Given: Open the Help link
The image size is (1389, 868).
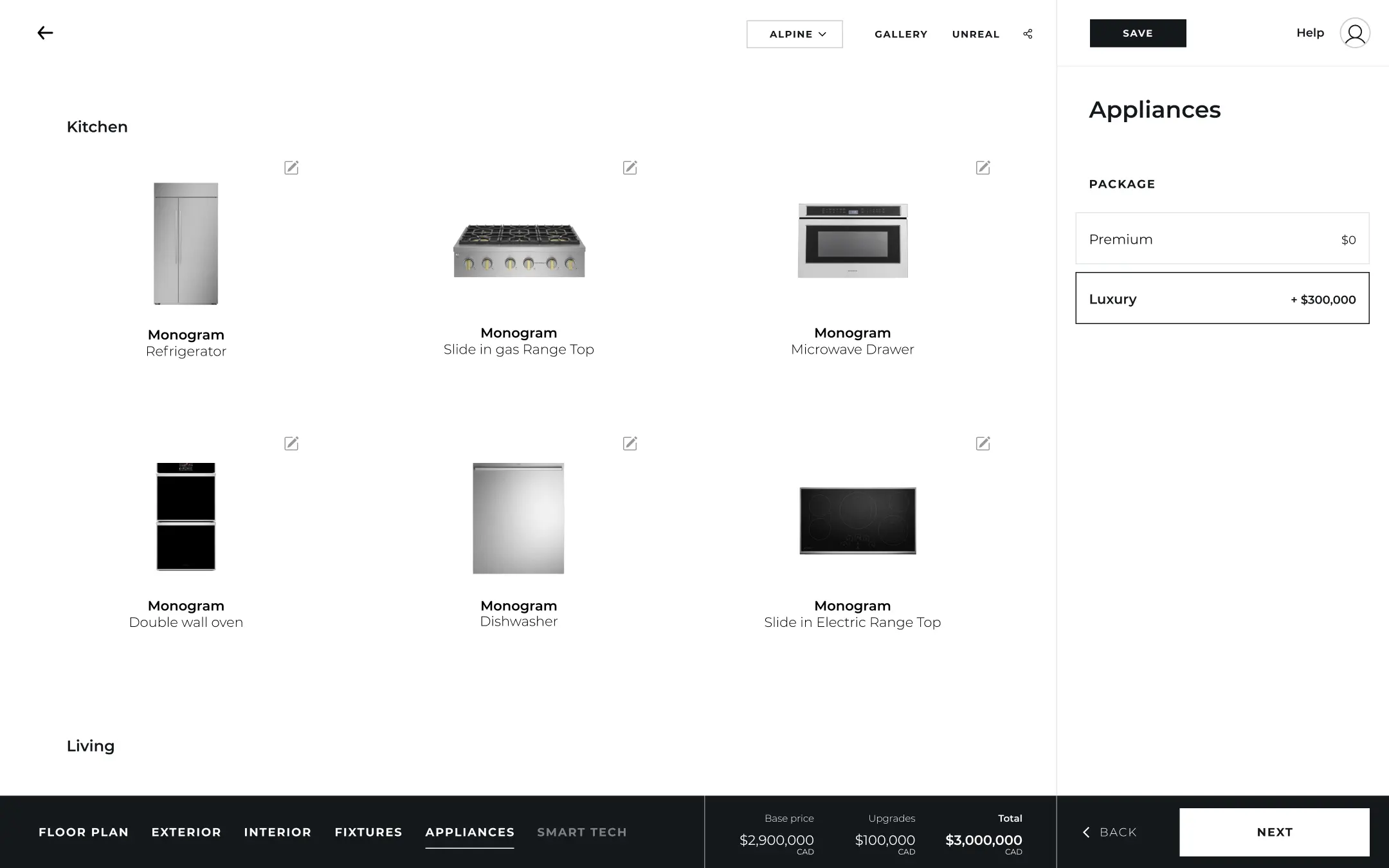Looking at the screenshot, I should pos(1310,32).
